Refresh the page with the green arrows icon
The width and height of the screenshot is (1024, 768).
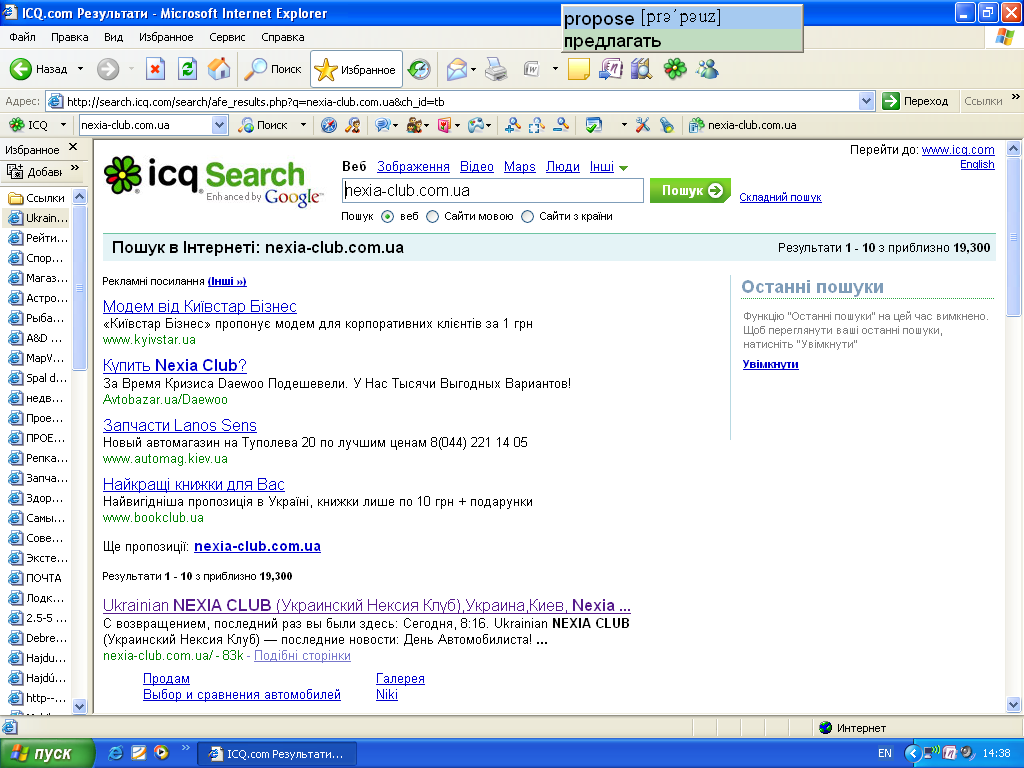coord(187,69)
